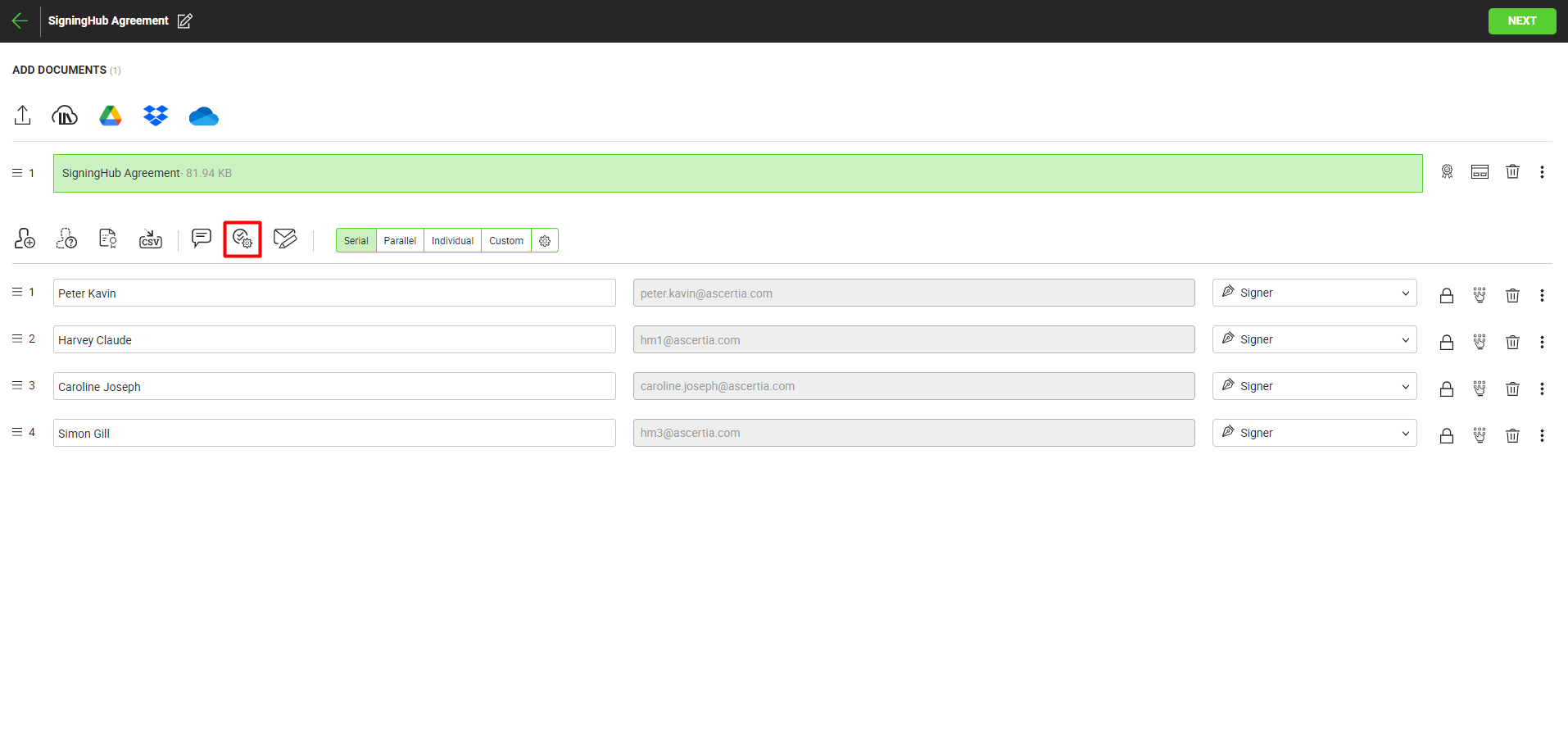Click the Dropbox upload icon
Image resolution: width=1568 pixels, height=741 pixels.
tap(156, 116)
